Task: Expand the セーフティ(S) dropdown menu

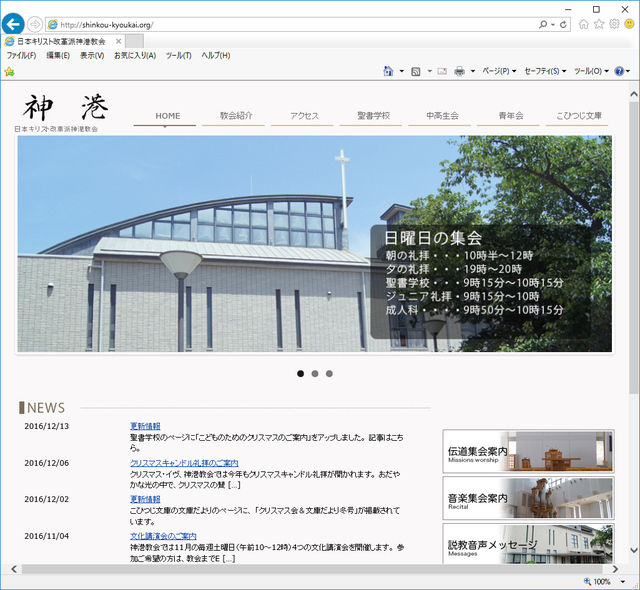Action: click(546, 71)
